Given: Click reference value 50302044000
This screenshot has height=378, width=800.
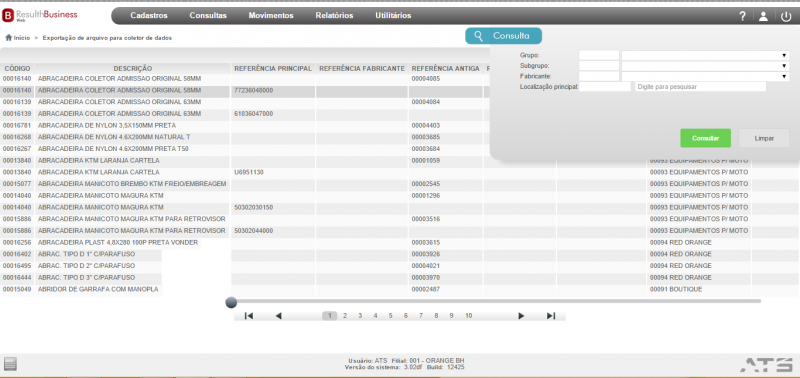Looking at the screenshot, I should pyautogui.click(x=254, y=231).
